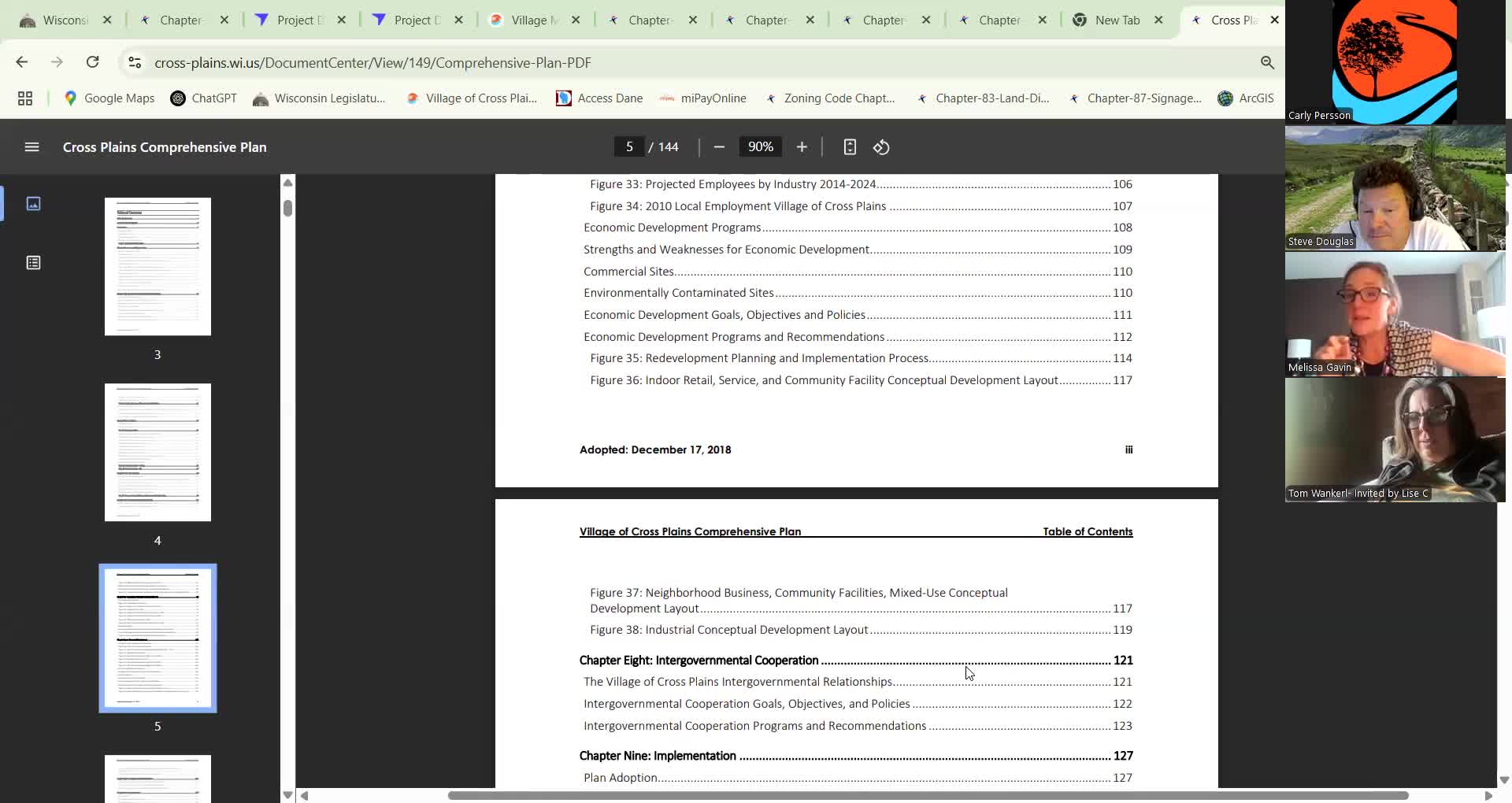The height and width of the screenshot is (803, 1512).
Task: Toggle the PDF sidebar menu icon
Action: (x=31, y=147)
